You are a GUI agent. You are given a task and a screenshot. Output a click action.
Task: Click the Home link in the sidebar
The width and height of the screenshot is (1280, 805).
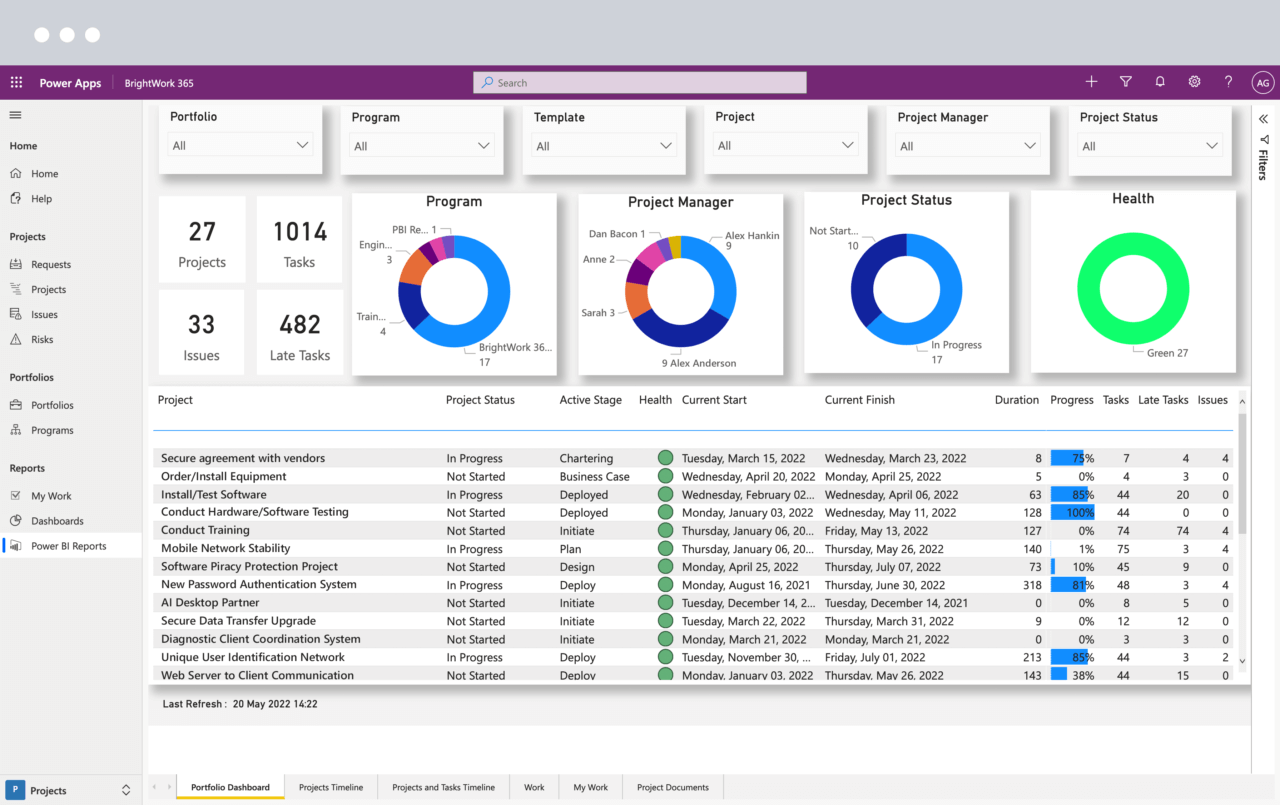click(45, 173)
